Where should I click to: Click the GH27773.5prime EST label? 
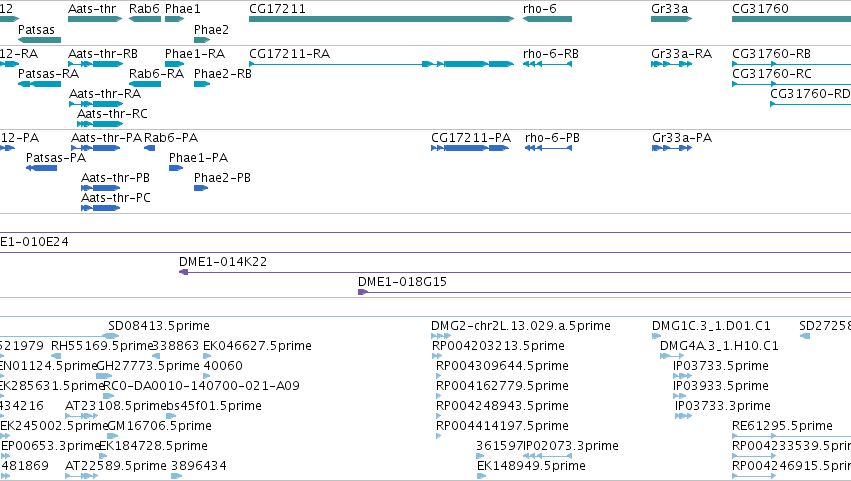click(x=148, y=366)
